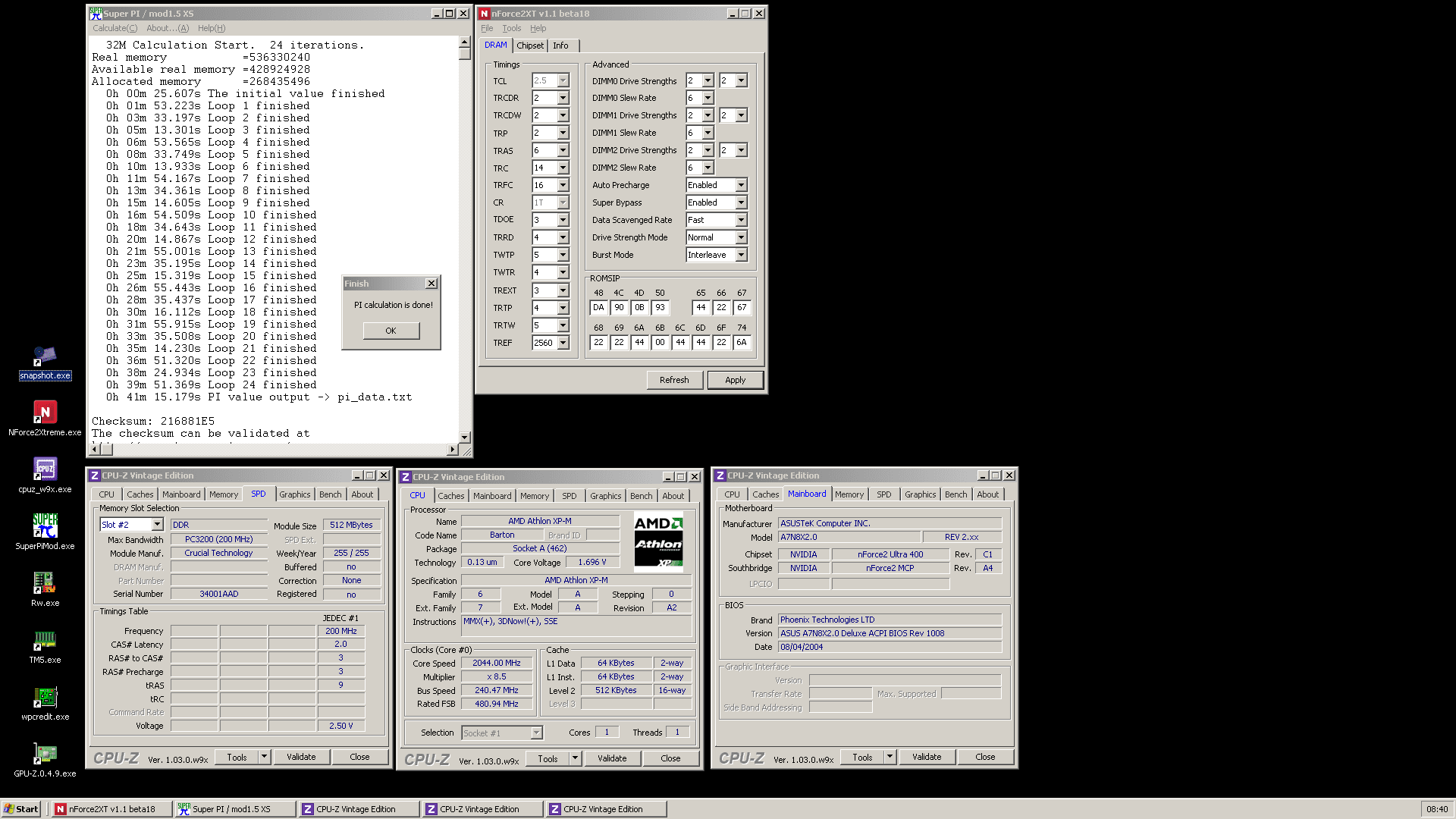
Task: Launch GPU-Z.0.4.9.exe desktop icon
Action: [45, 760]
